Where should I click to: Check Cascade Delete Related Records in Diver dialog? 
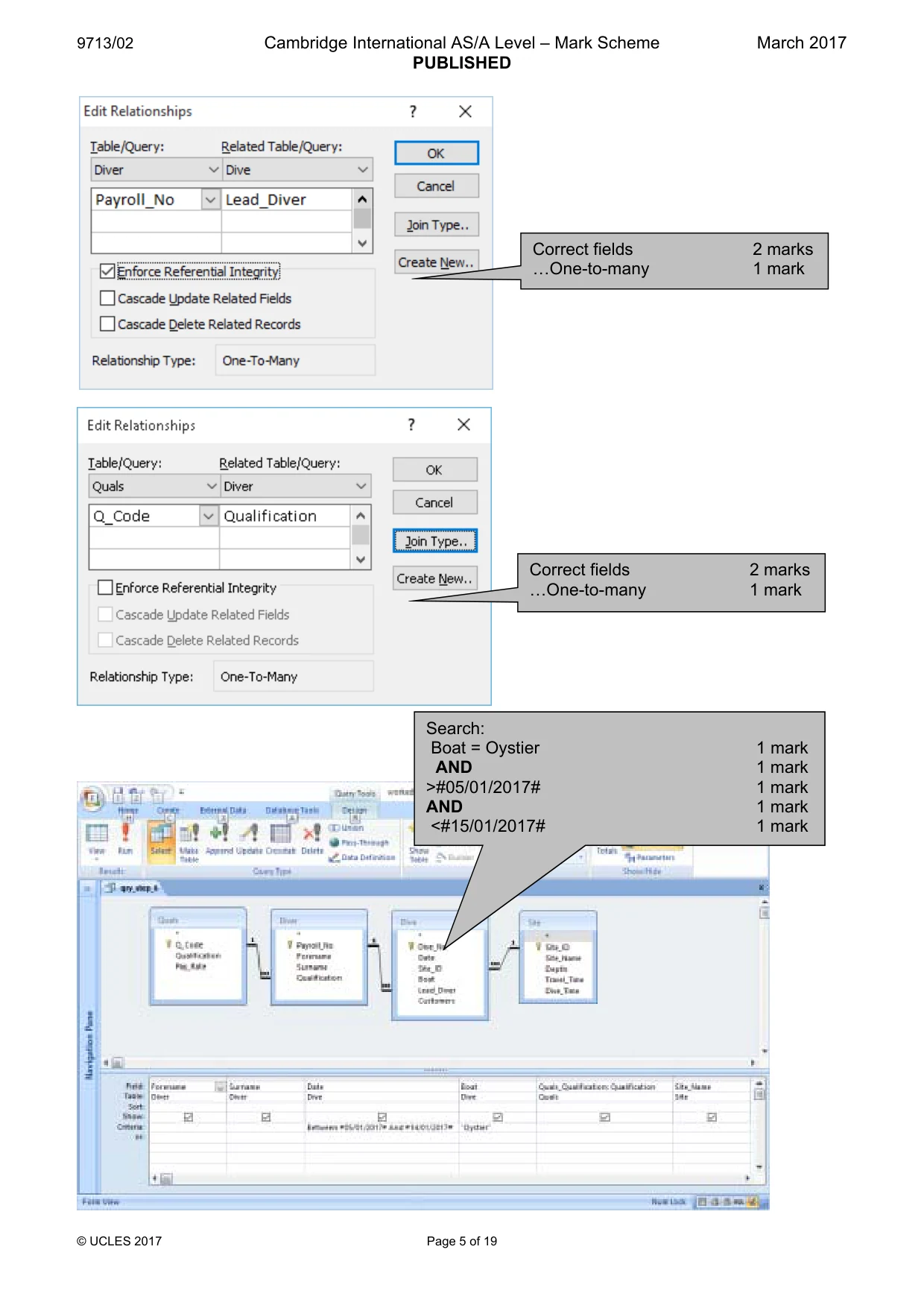click(107, 323)
